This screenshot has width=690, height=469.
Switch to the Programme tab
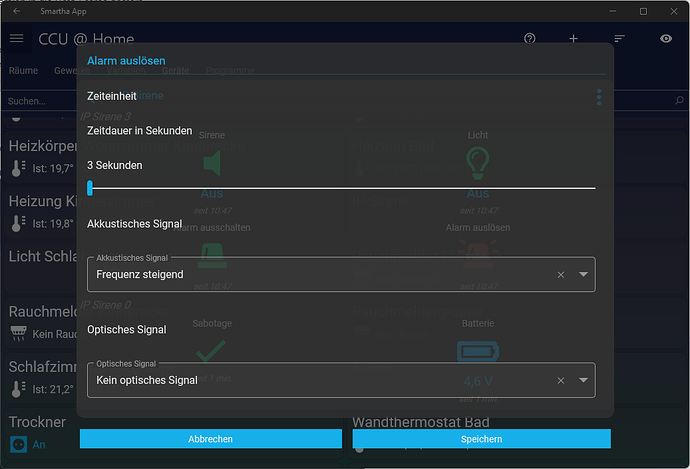point(229,71)
